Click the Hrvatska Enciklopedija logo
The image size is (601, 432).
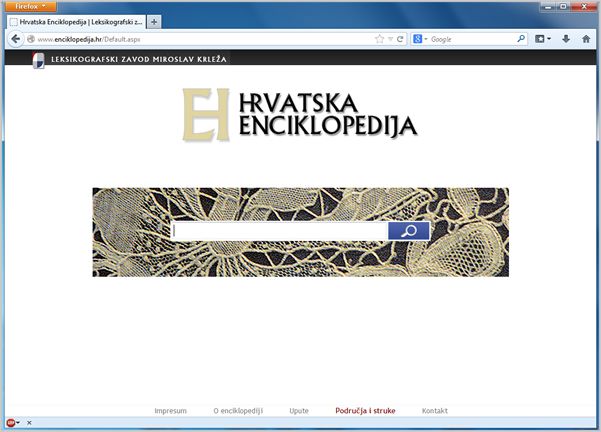click(300, 115)
